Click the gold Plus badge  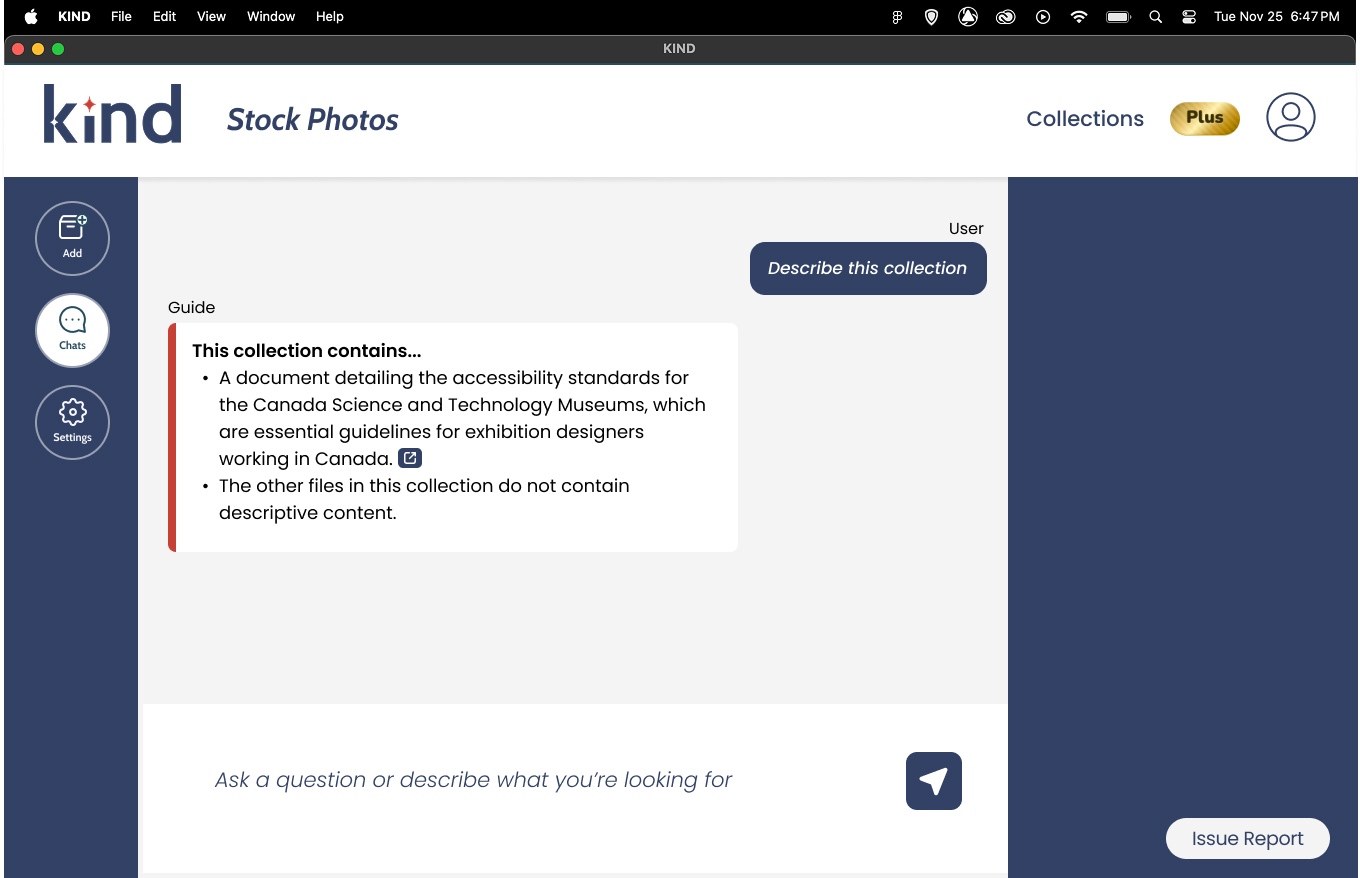[1204, 118]
